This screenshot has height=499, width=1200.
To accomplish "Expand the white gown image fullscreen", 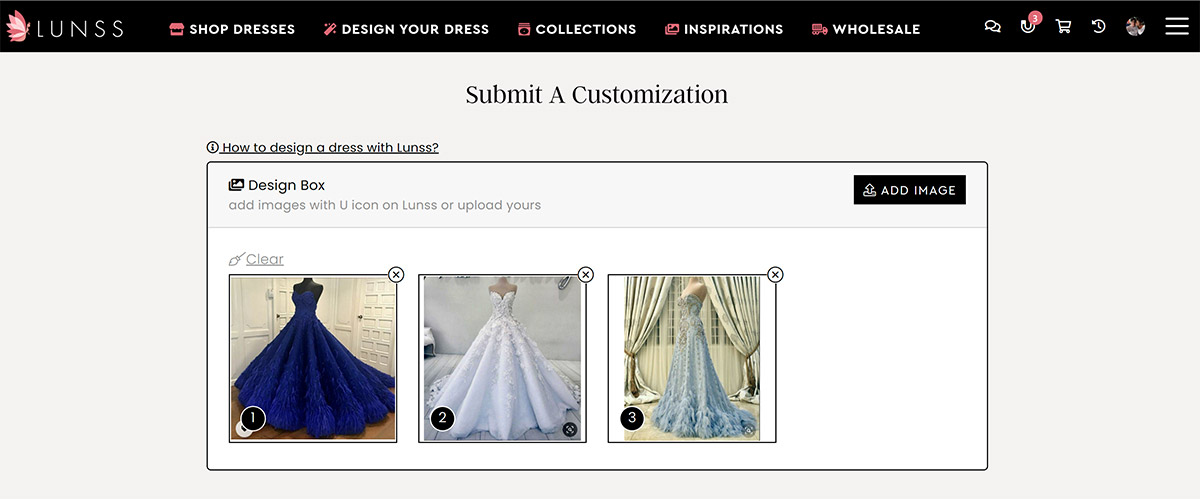I will click(x=569, y=429).
